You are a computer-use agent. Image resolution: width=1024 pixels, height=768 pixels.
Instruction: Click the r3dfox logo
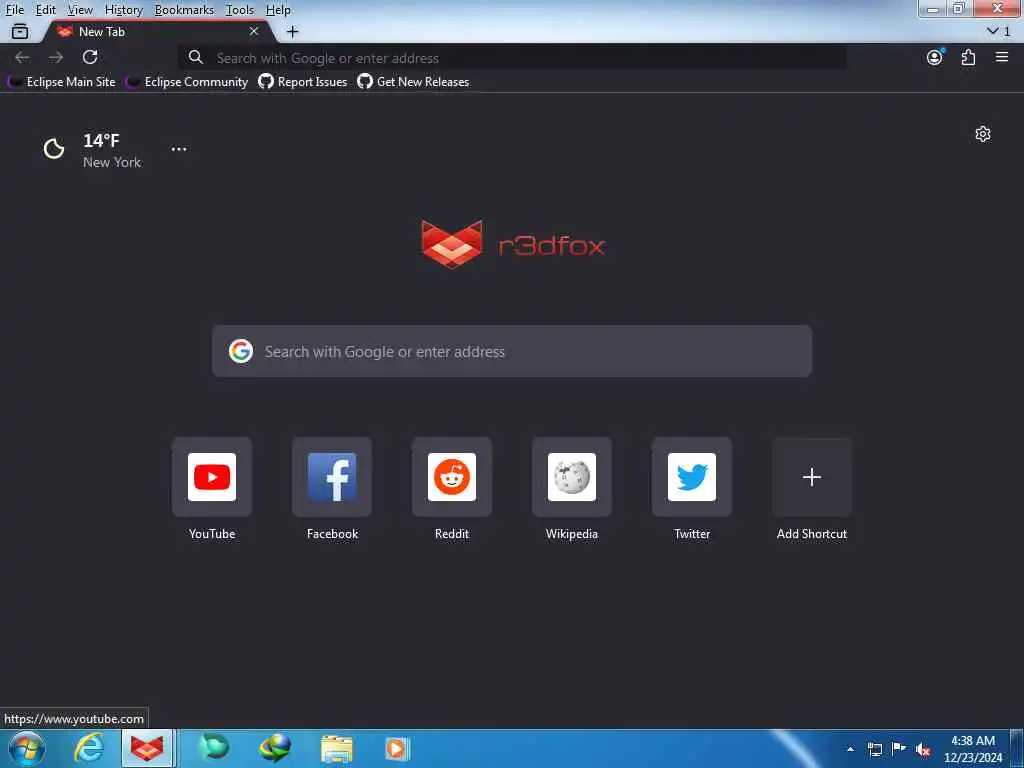click(x=513, y=245)
